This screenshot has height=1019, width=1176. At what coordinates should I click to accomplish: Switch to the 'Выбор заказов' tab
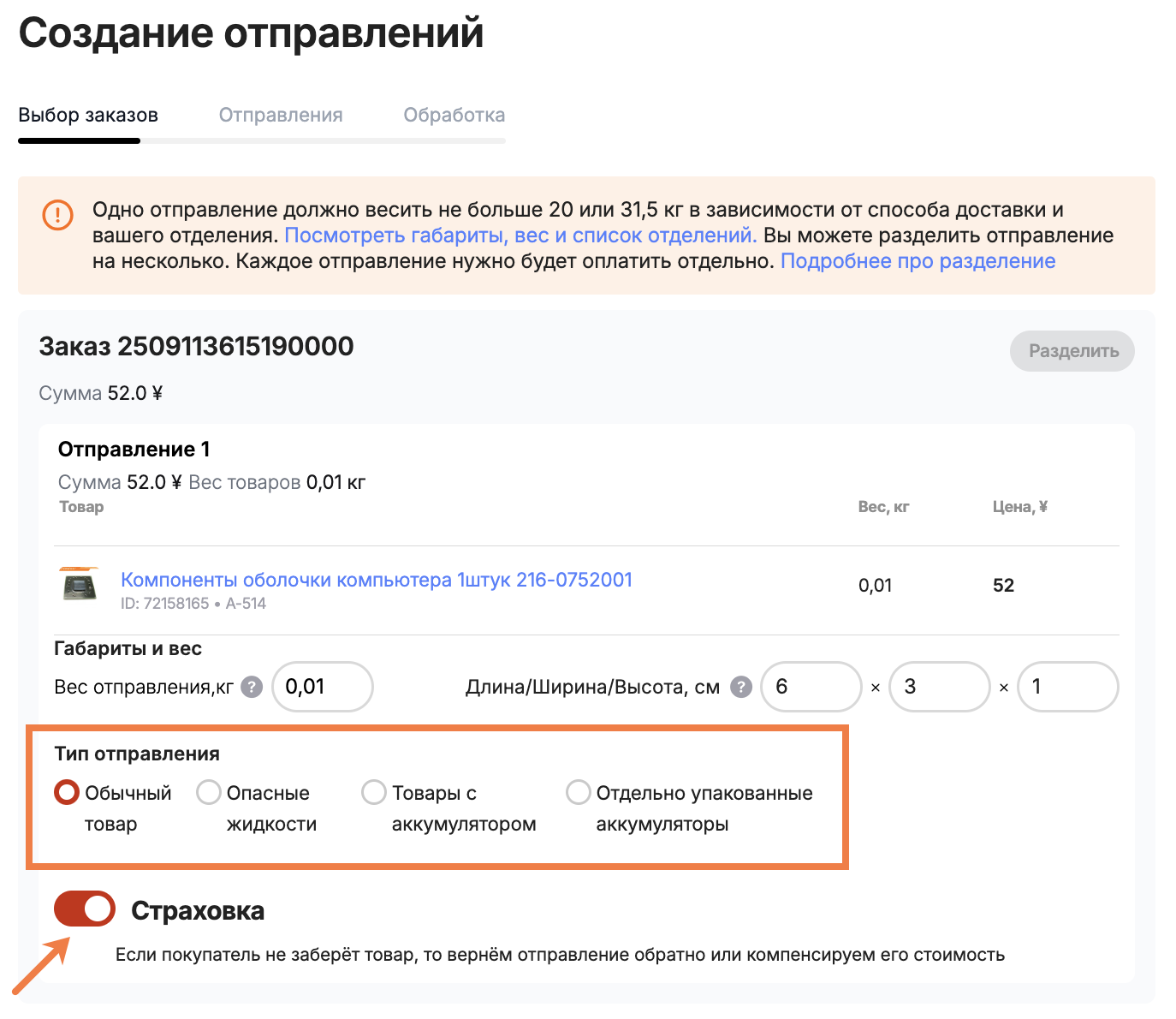point(88,116)
